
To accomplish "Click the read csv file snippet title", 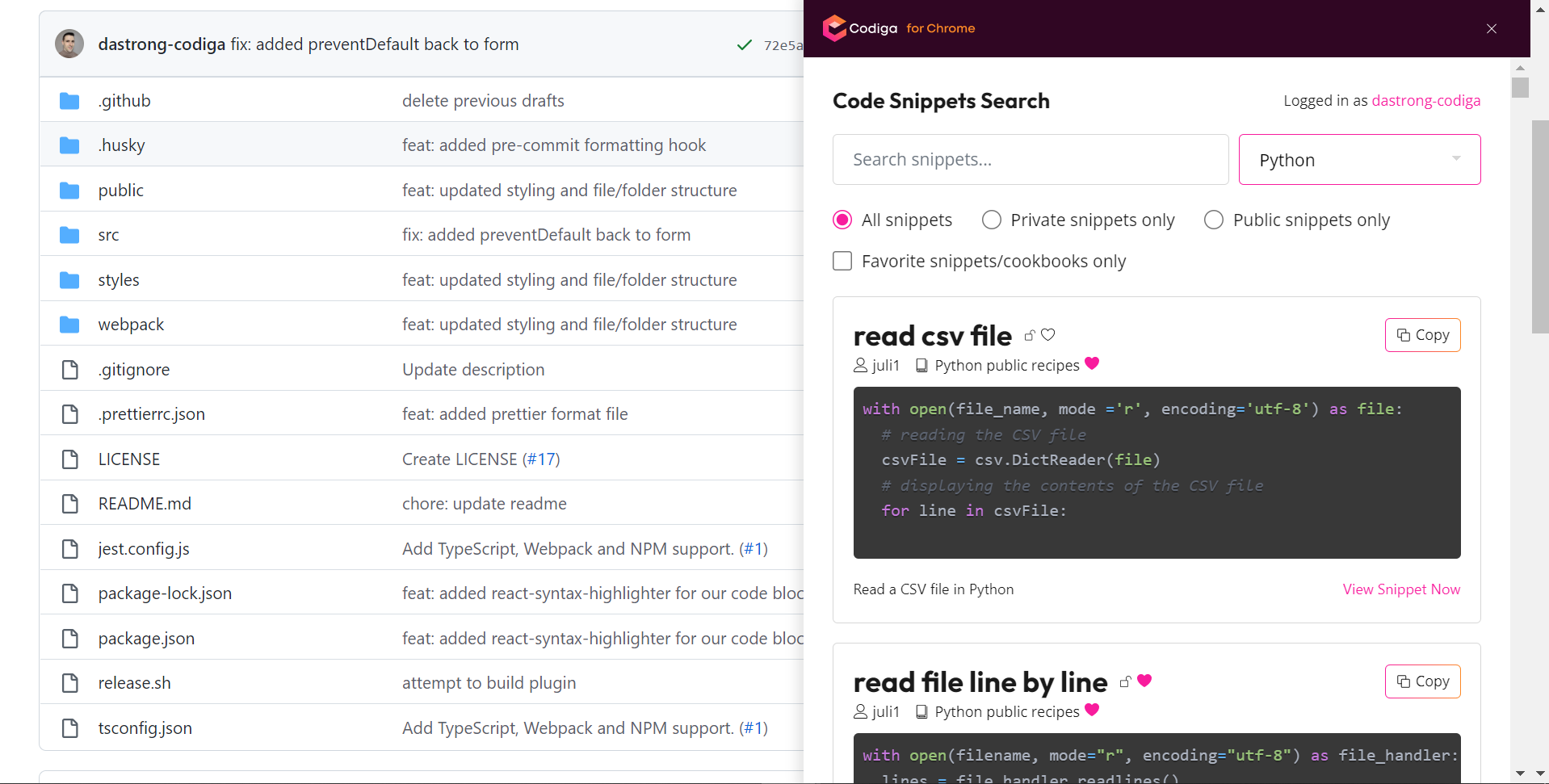I will pos(933,336).
